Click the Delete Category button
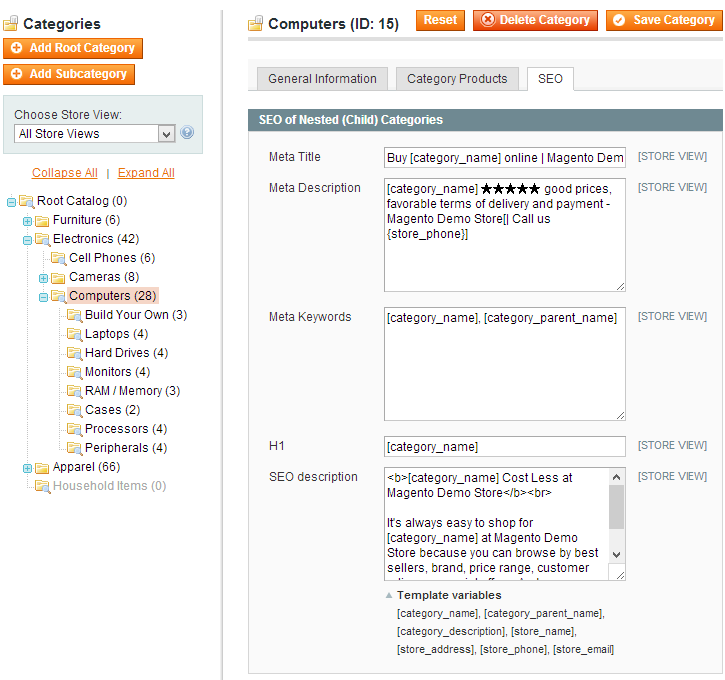This screenshot has height=680, width=725. point(535,20)
